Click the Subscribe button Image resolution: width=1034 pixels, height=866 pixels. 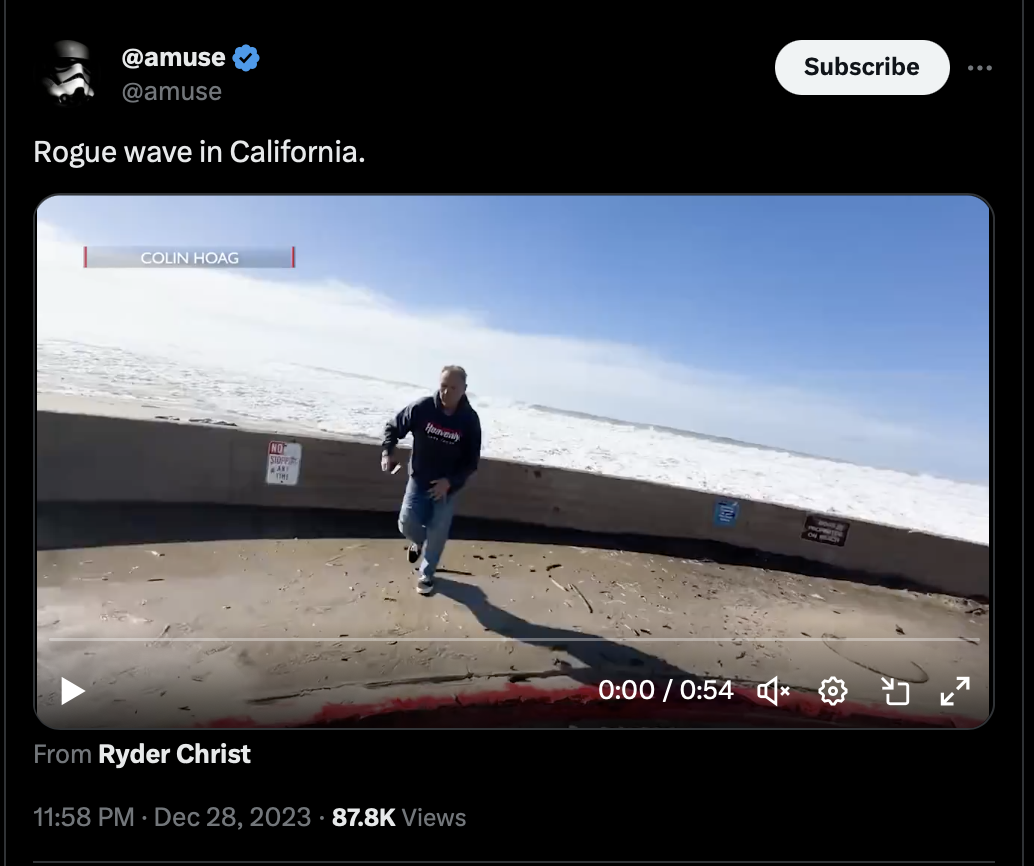(862, 67)
